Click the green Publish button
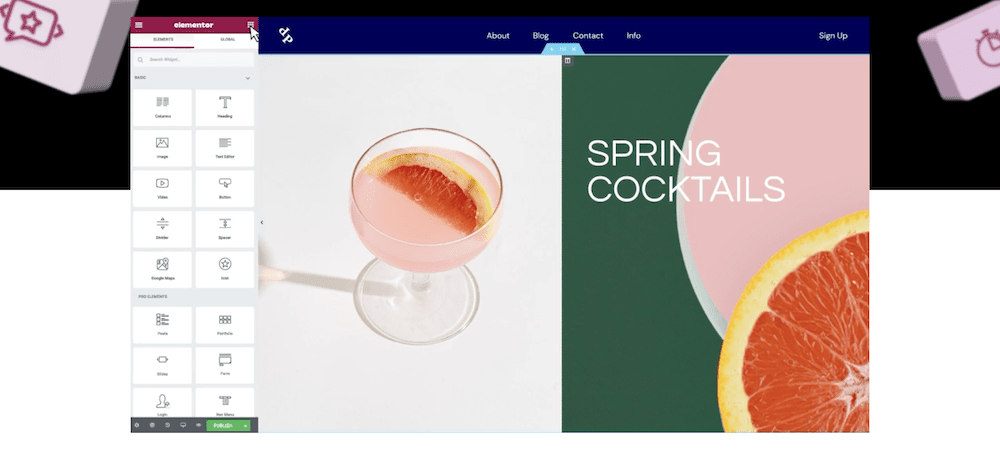 click(x=223, y=425)
